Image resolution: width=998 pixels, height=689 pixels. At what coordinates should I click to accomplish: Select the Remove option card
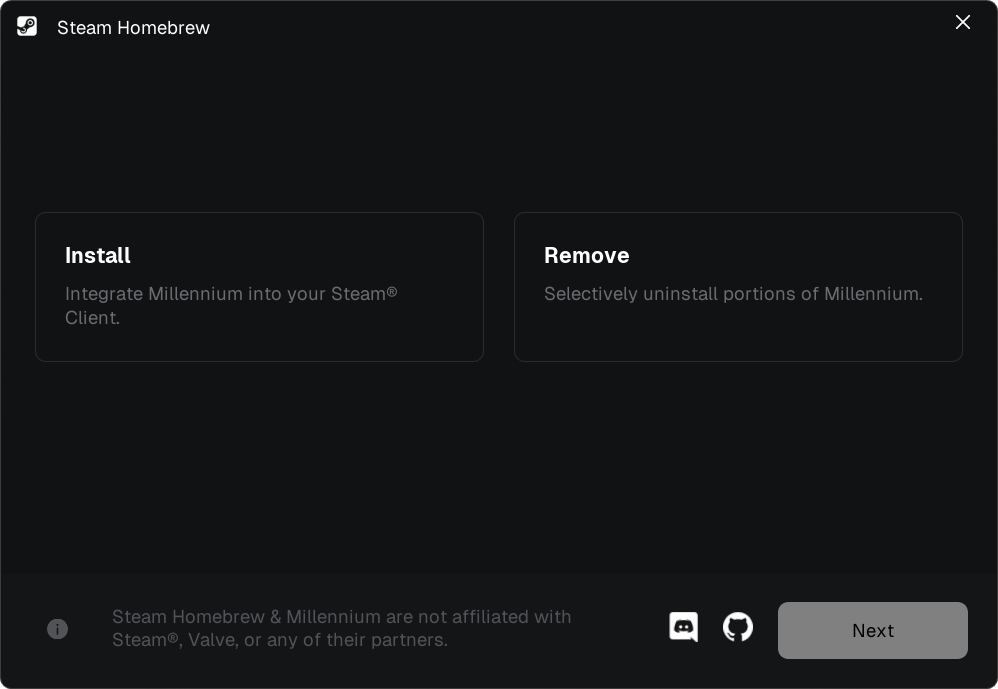click(738, 286)
